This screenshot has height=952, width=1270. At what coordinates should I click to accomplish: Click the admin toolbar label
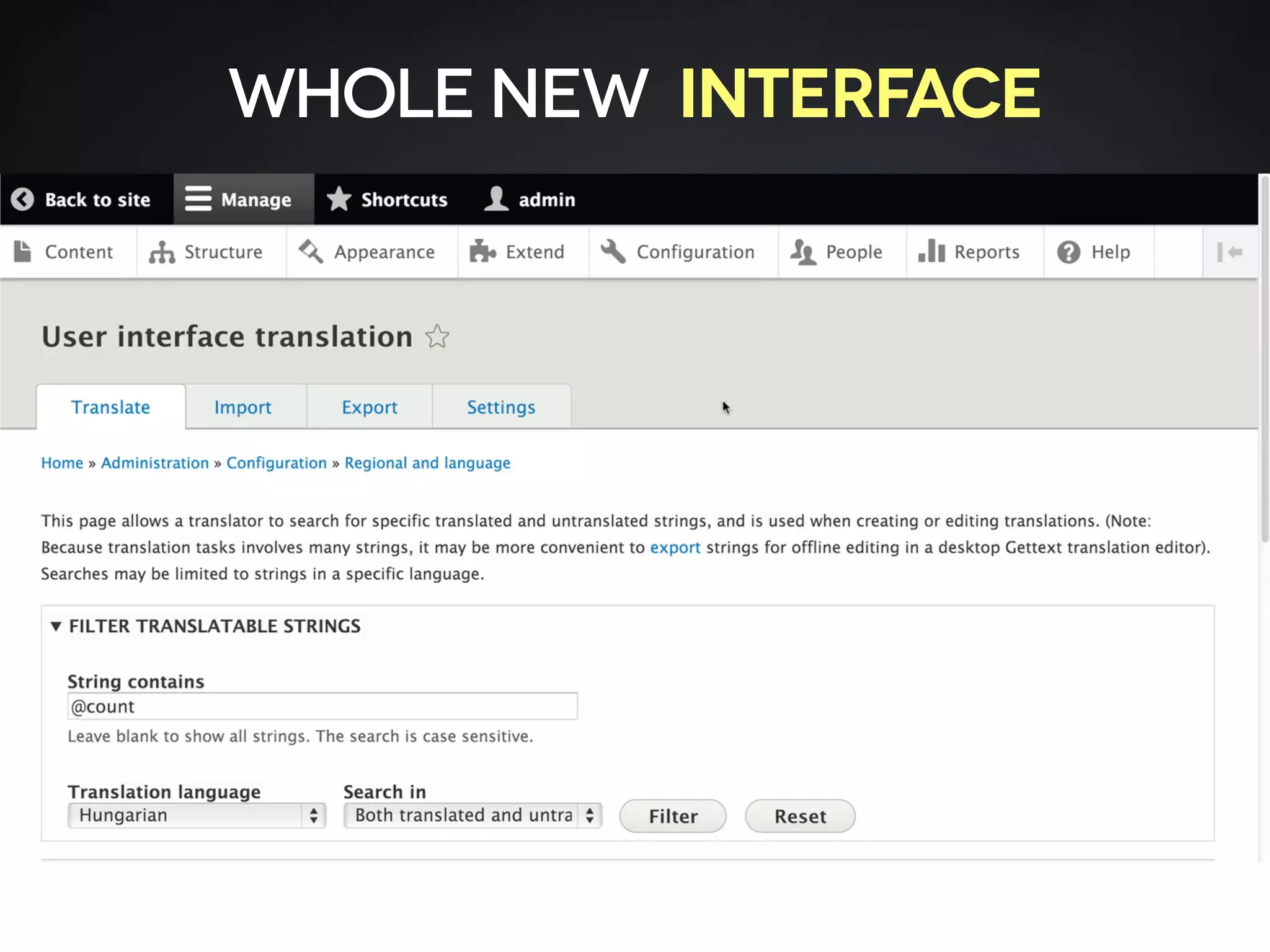pos(547,200)
